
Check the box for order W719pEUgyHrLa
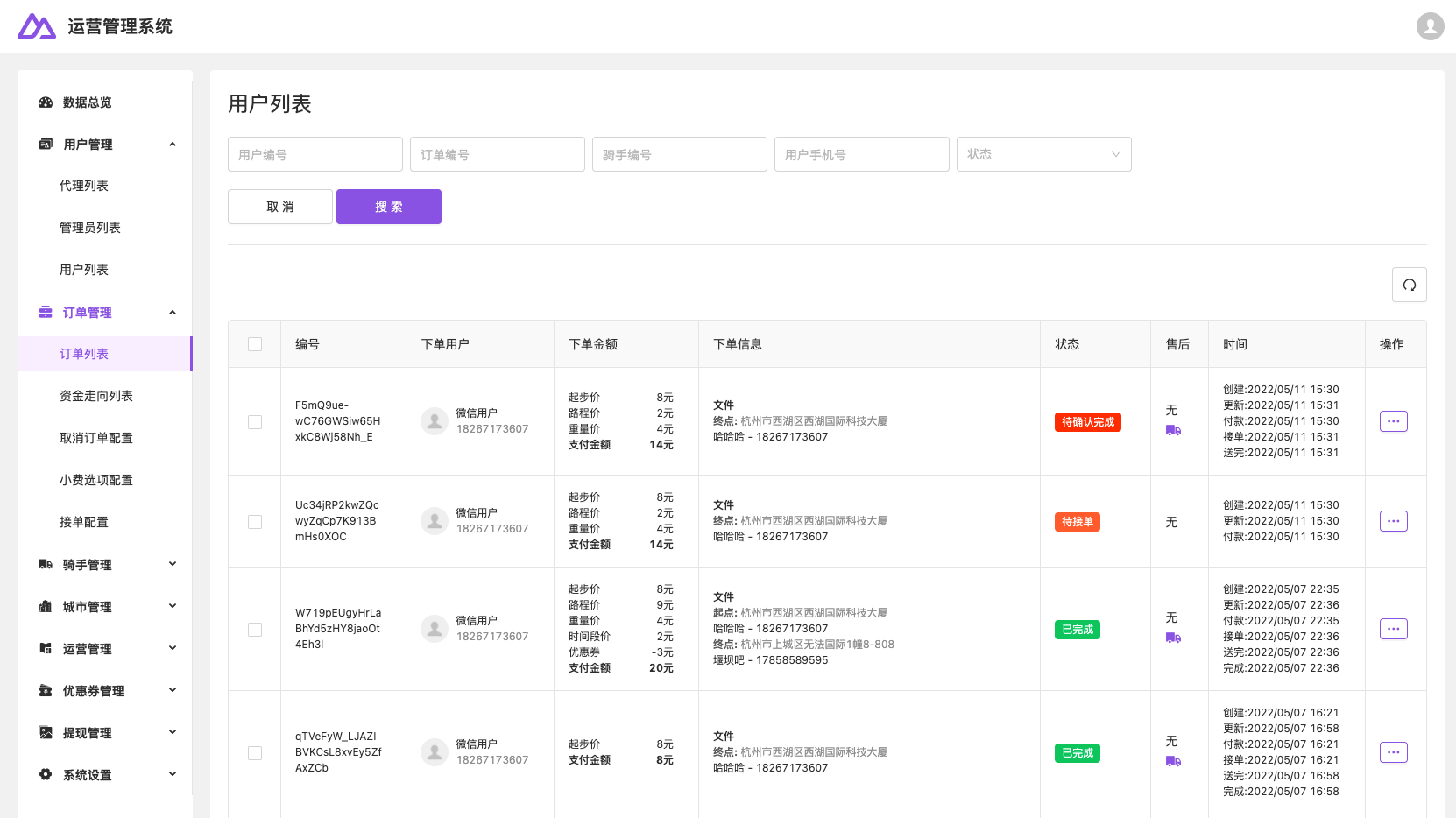coord(255,630)
